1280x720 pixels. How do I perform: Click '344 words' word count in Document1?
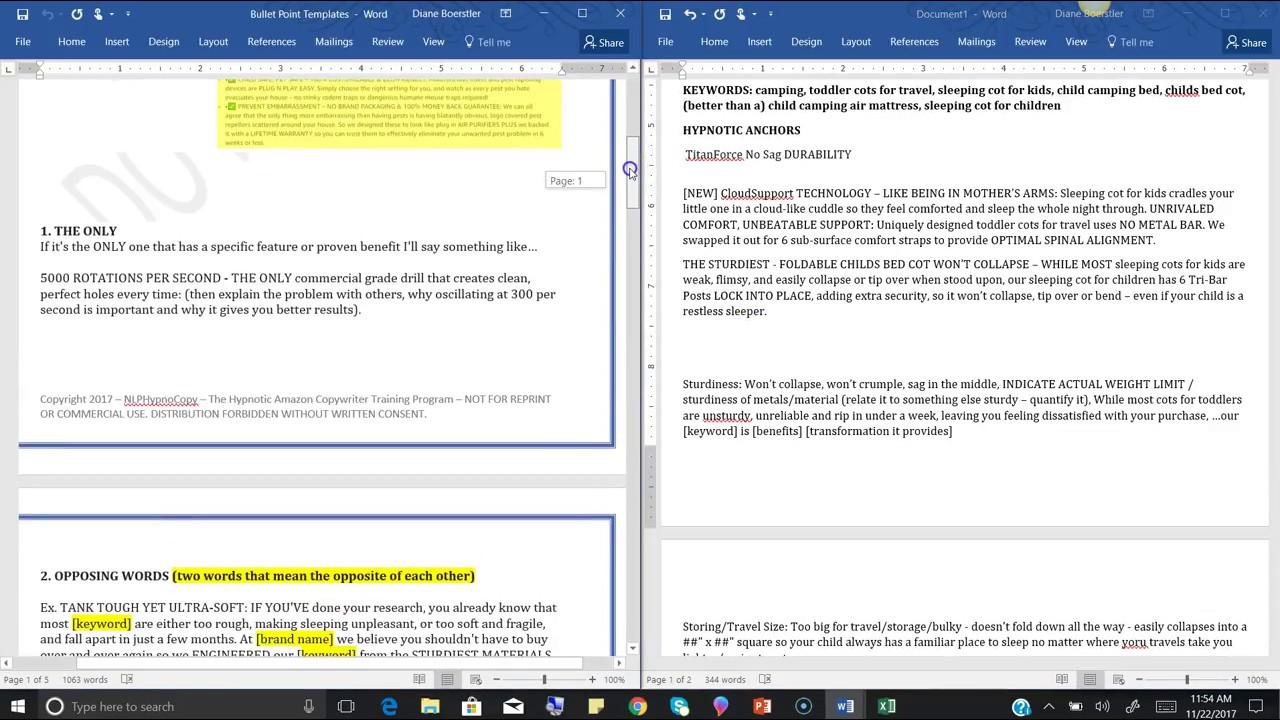click(x=725, y=680)
